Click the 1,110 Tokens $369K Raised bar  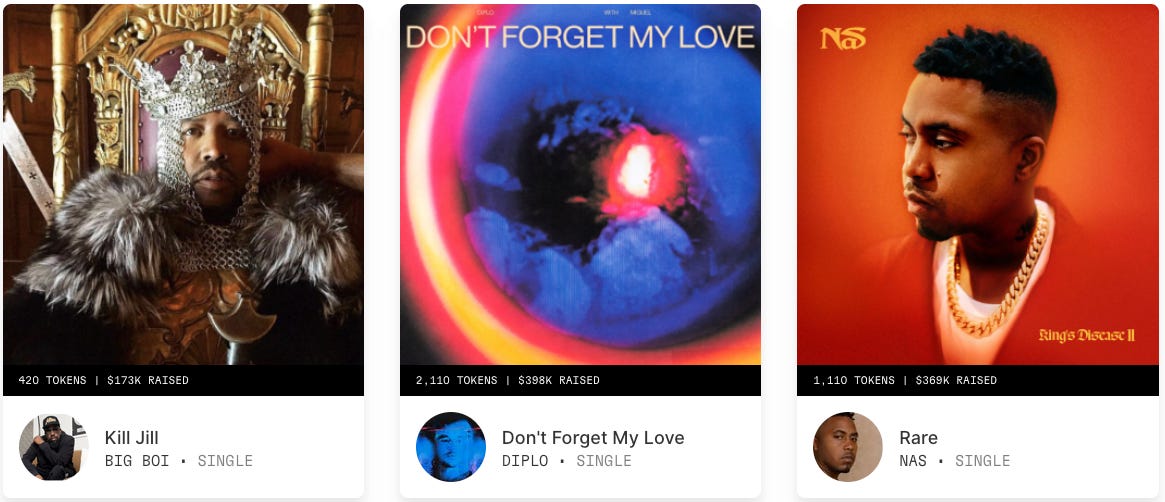(x=978, y=380)
